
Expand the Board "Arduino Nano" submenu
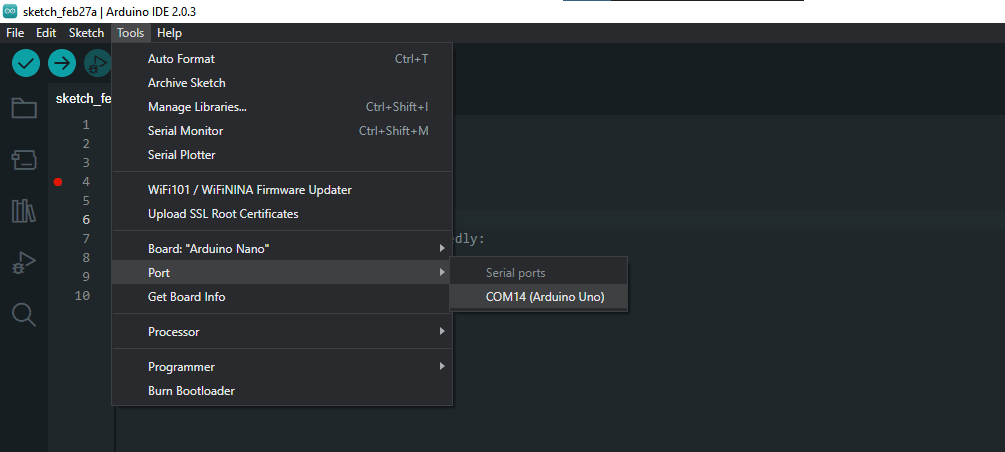point(282,248)
